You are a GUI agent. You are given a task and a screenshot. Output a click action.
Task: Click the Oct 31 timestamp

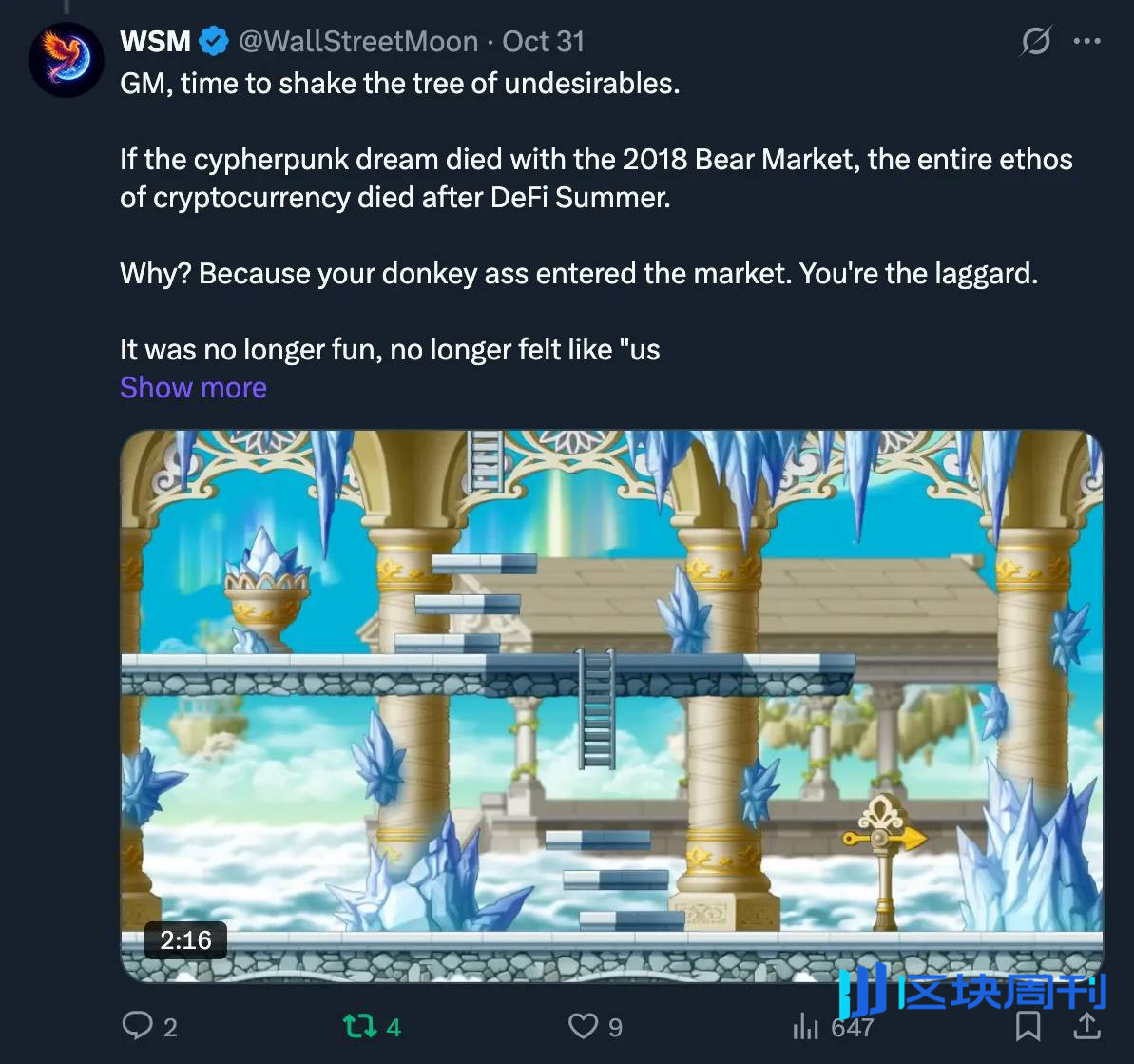click(x=543, y=42)
